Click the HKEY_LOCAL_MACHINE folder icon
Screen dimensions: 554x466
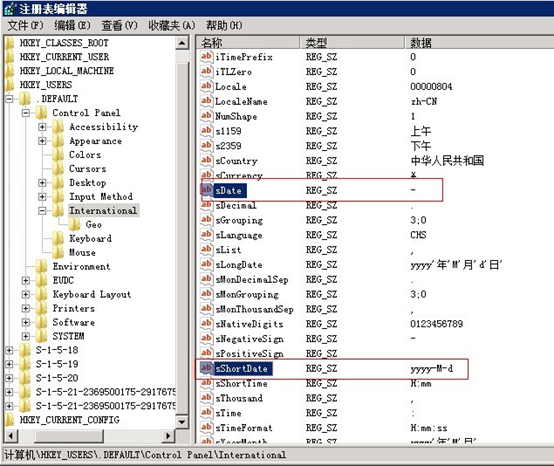tap(10, 71)
